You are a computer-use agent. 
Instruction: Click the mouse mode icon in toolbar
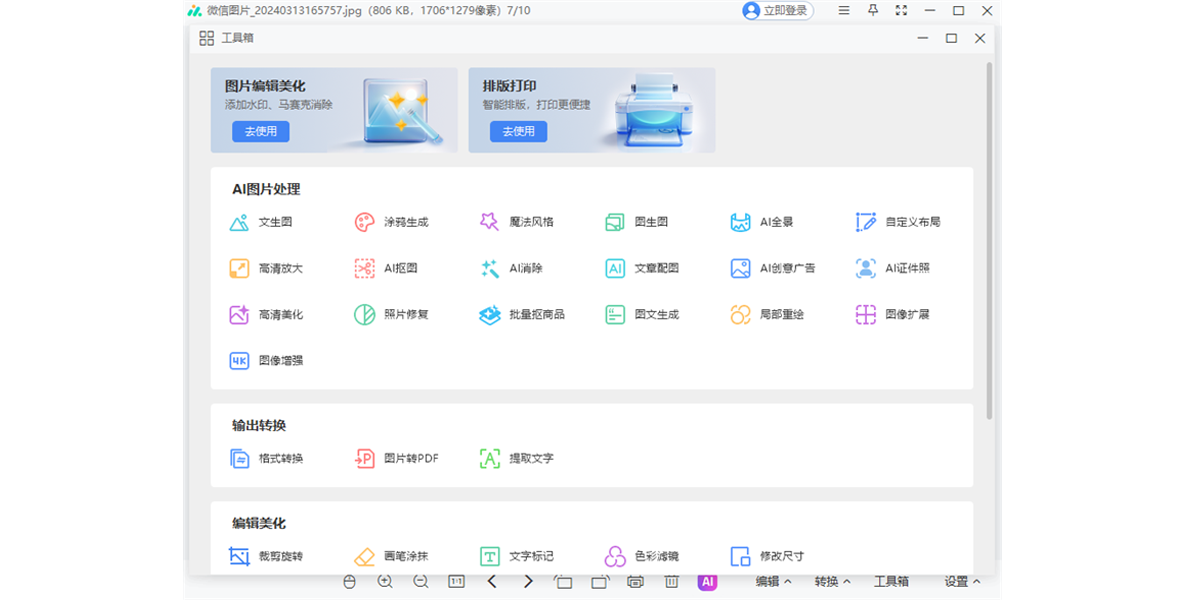(x=349, y=582)
